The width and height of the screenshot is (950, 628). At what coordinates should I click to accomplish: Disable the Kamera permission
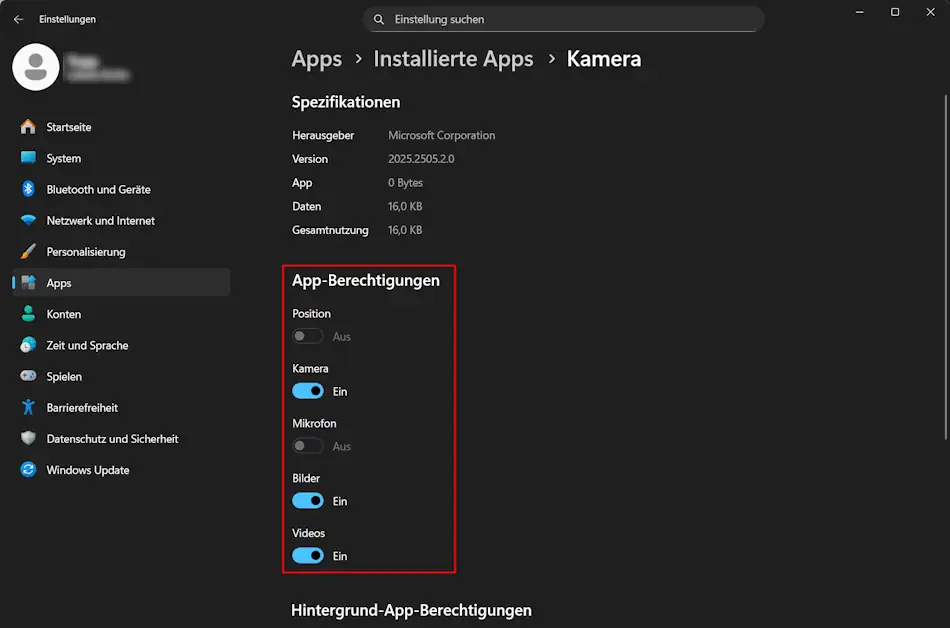tap(307, 390)
